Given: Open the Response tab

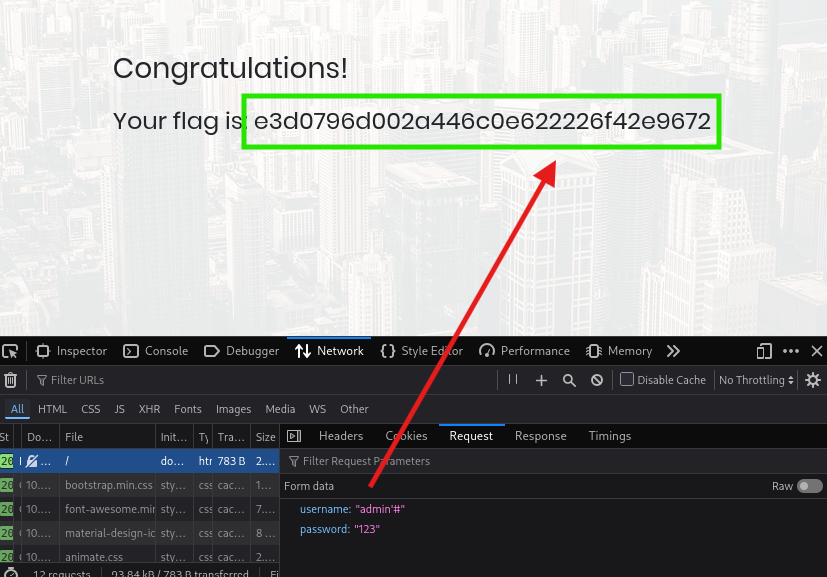Looking at the screenshot, I should pos(540,436).
